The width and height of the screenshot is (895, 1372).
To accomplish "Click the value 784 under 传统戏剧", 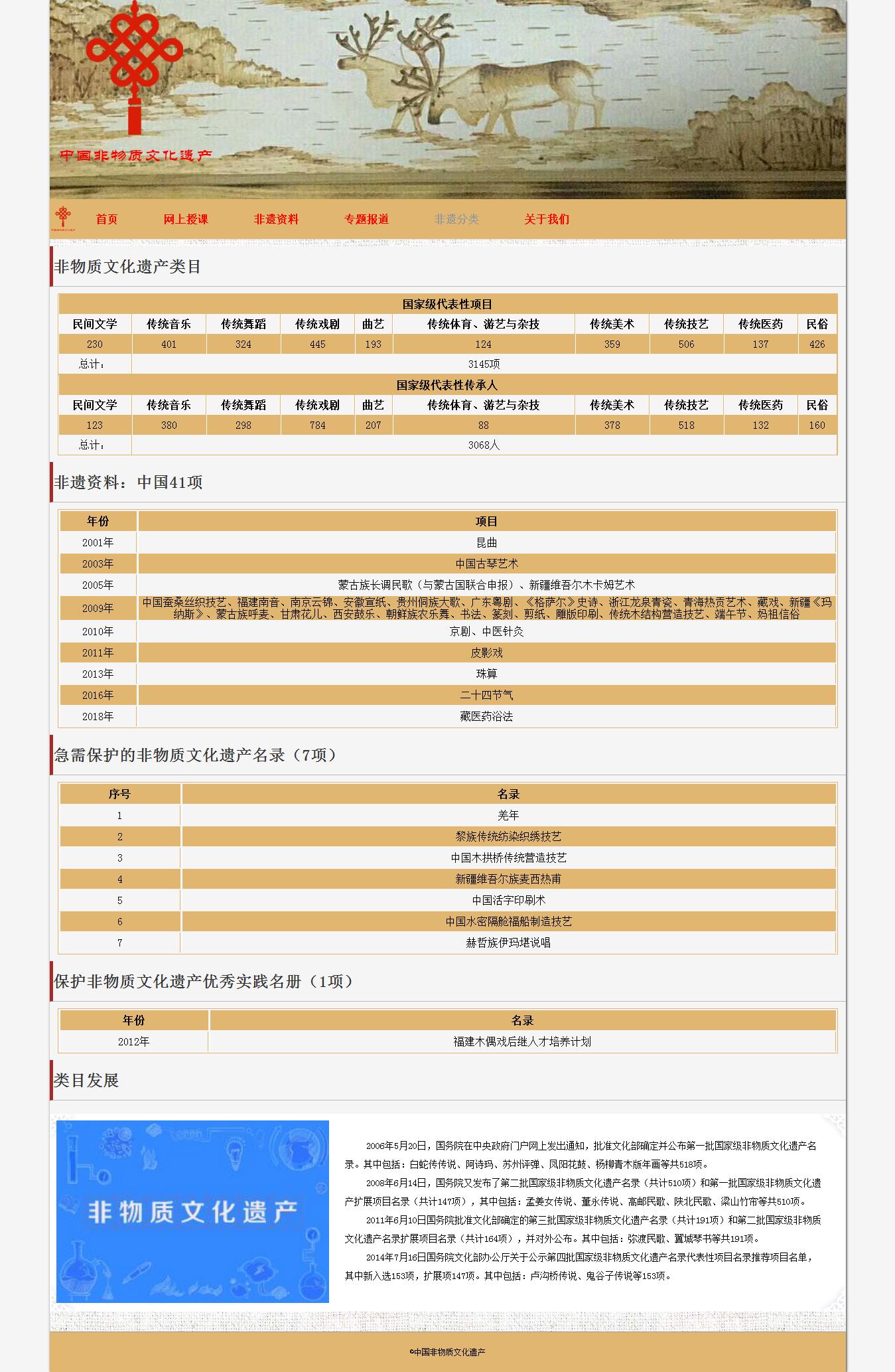I will pyautogui.click(x=318, y=425).
